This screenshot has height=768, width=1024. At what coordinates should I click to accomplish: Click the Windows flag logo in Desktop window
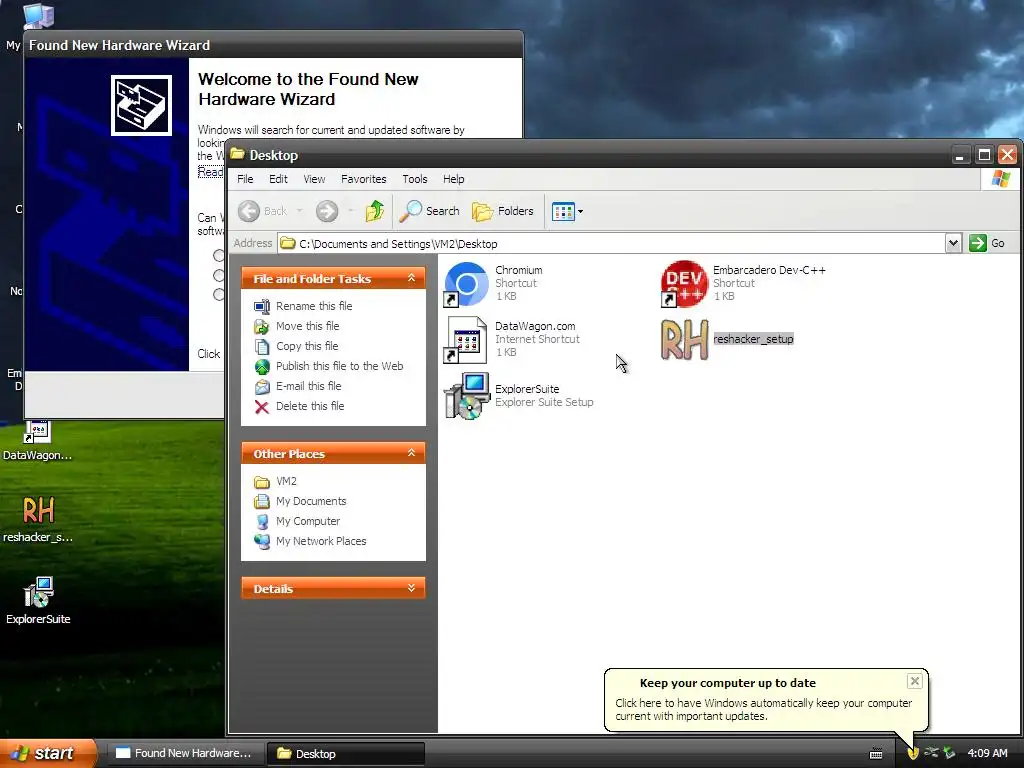pos(1000,179)
